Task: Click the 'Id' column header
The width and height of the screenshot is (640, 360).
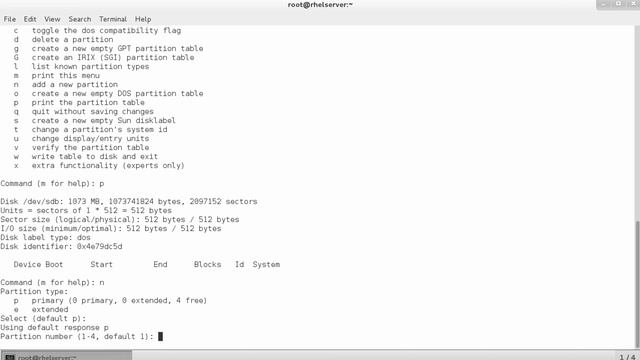Action: point(239,264)
